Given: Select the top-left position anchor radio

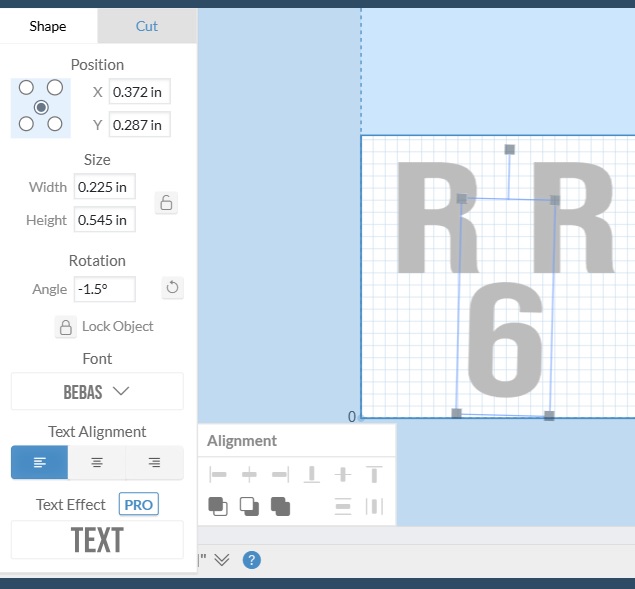Looking at the screenshot, I should pyautogui.click(x=27, y=88).
